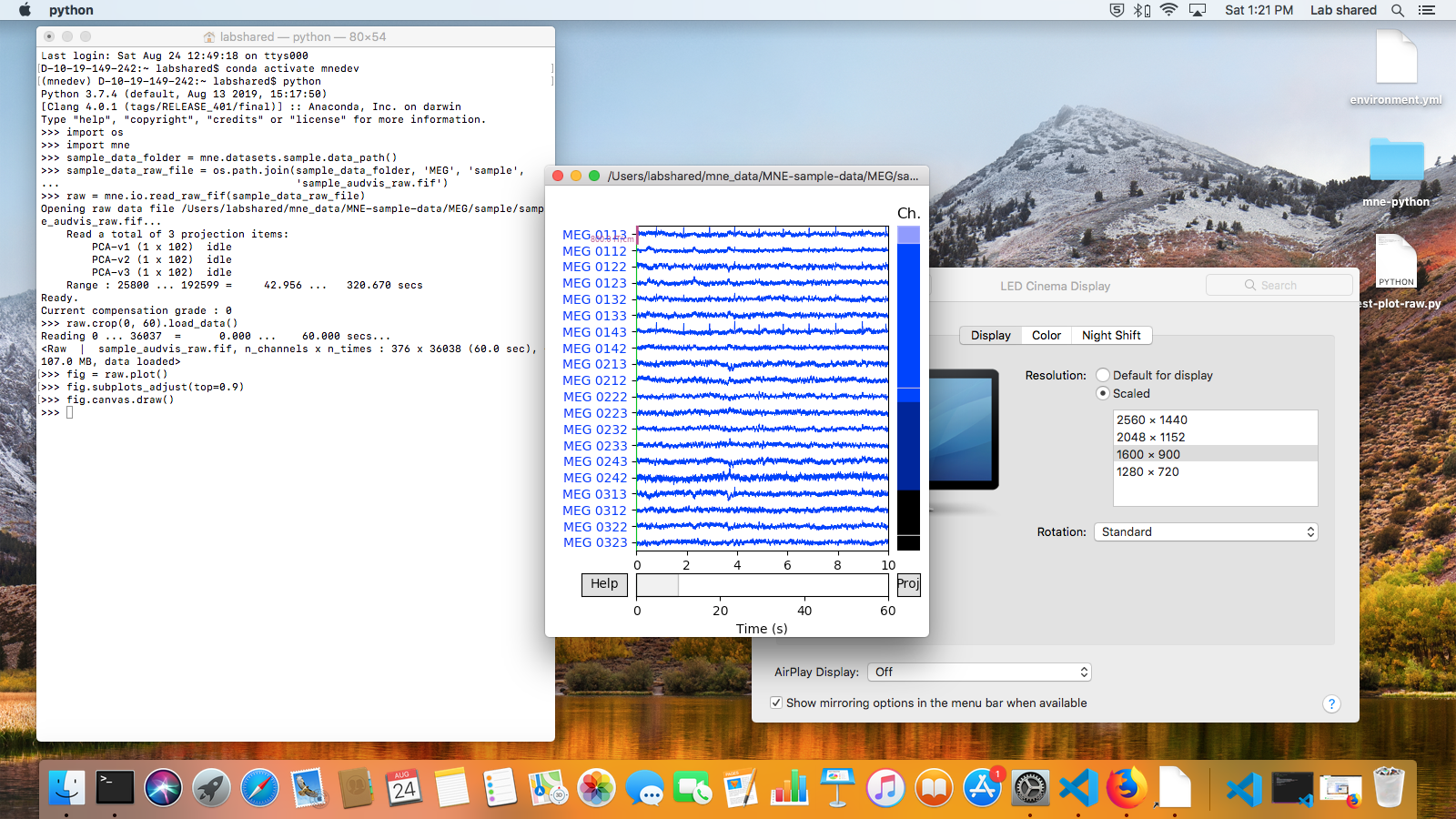The height and width of the screenshot is (819, 1456).
Task: Click the MEG 0243 channel label
Action: coord(594,461)
